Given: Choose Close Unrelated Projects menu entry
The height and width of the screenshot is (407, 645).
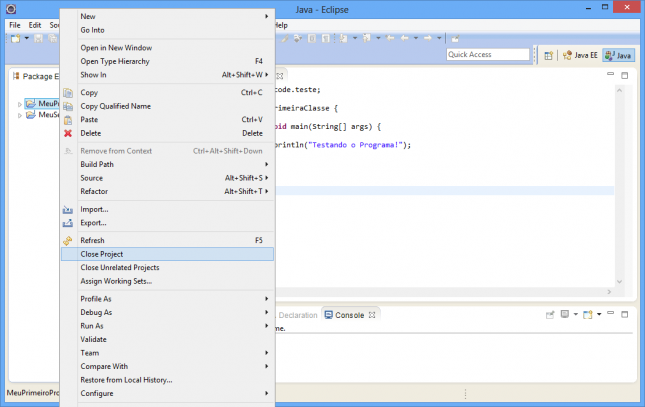Looking at the screenshot, I should tap(167, 267).
